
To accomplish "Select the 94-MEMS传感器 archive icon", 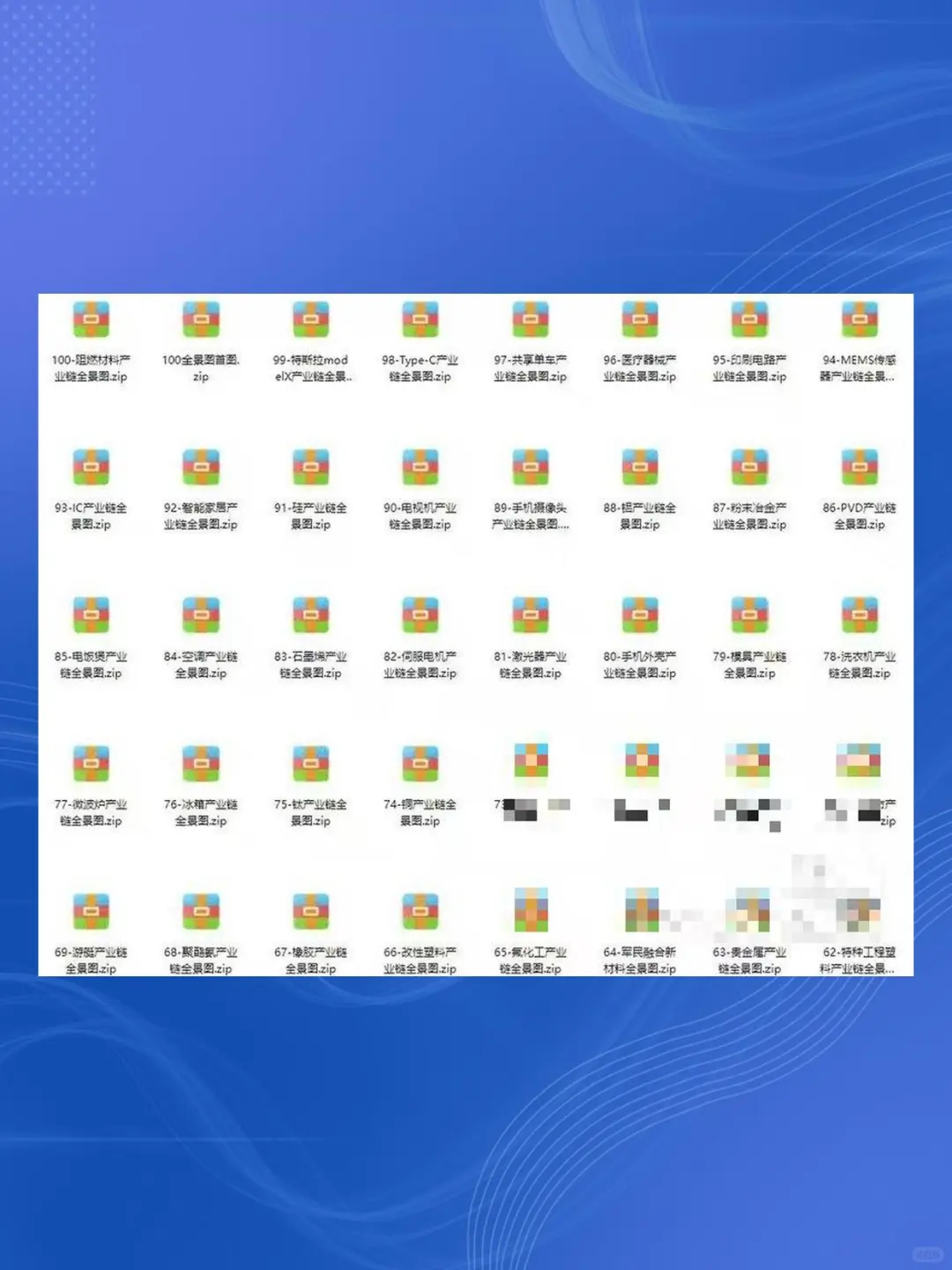I will click(x=859, y=319).
